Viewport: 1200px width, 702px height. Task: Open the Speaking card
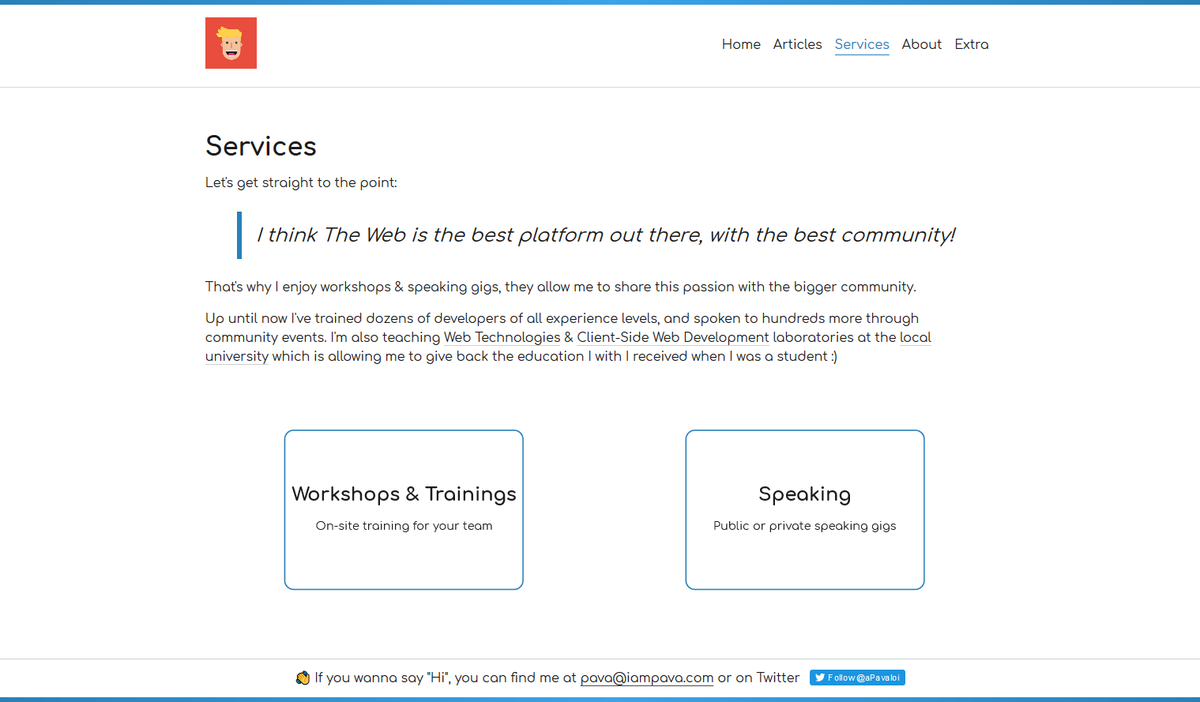click(805, 510)
